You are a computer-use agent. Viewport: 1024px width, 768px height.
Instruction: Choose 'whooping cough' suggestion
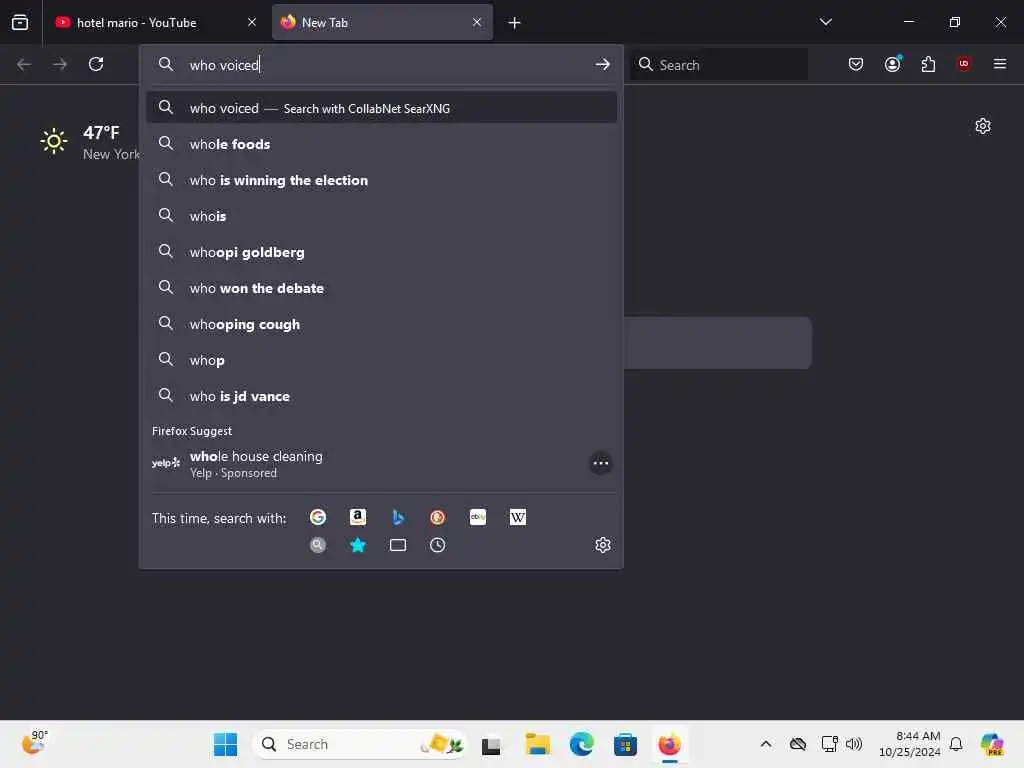[x=381, y=324]
